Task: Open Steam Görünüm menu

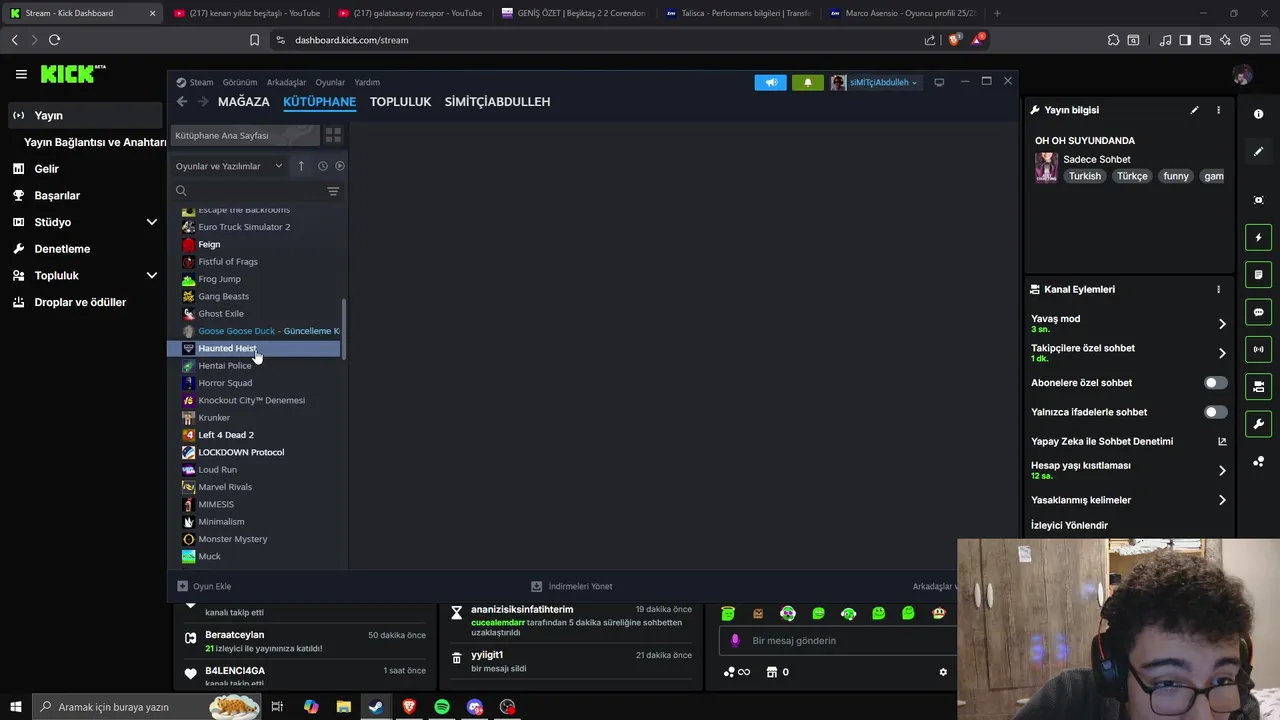Action: click(240, 82)
